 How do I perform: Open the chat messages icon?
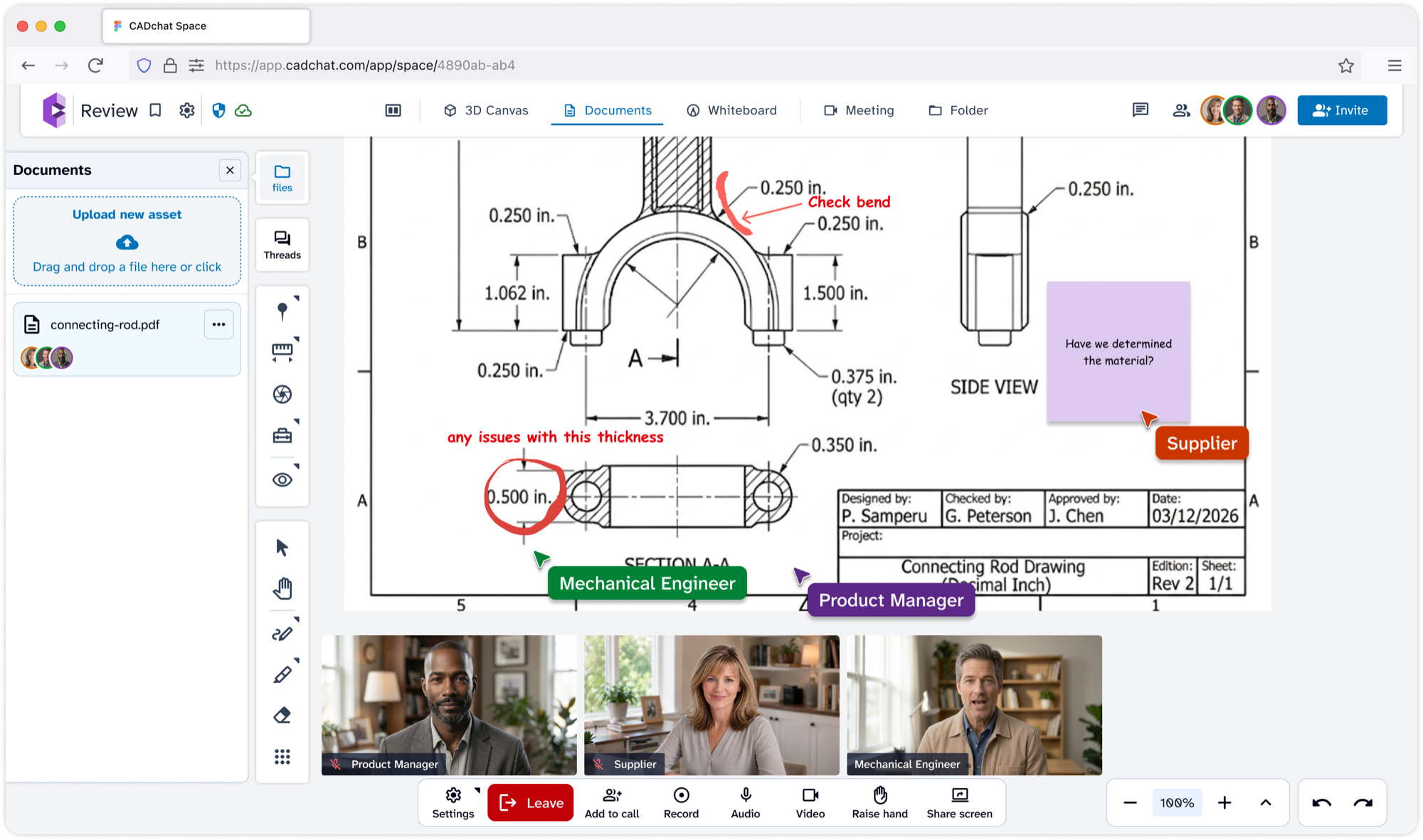[x=1141, y=110]
